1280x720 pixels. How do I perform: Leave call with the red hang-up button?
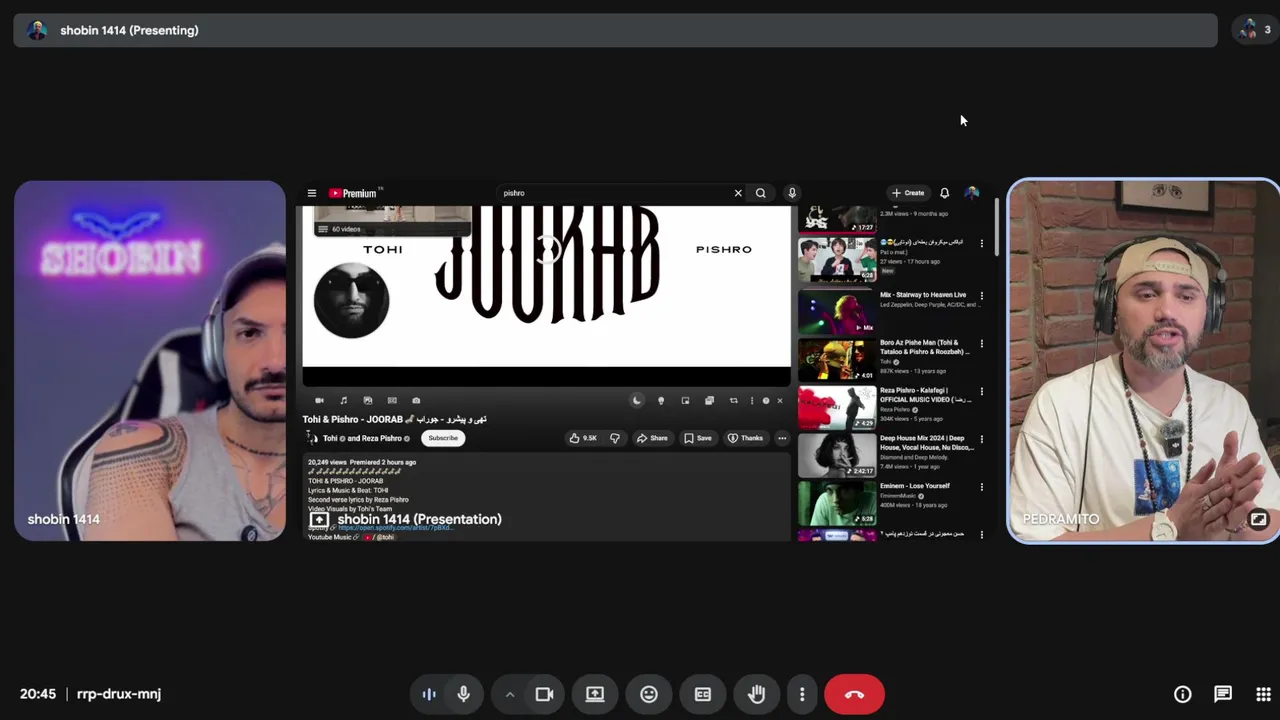[x=854, y=694]
